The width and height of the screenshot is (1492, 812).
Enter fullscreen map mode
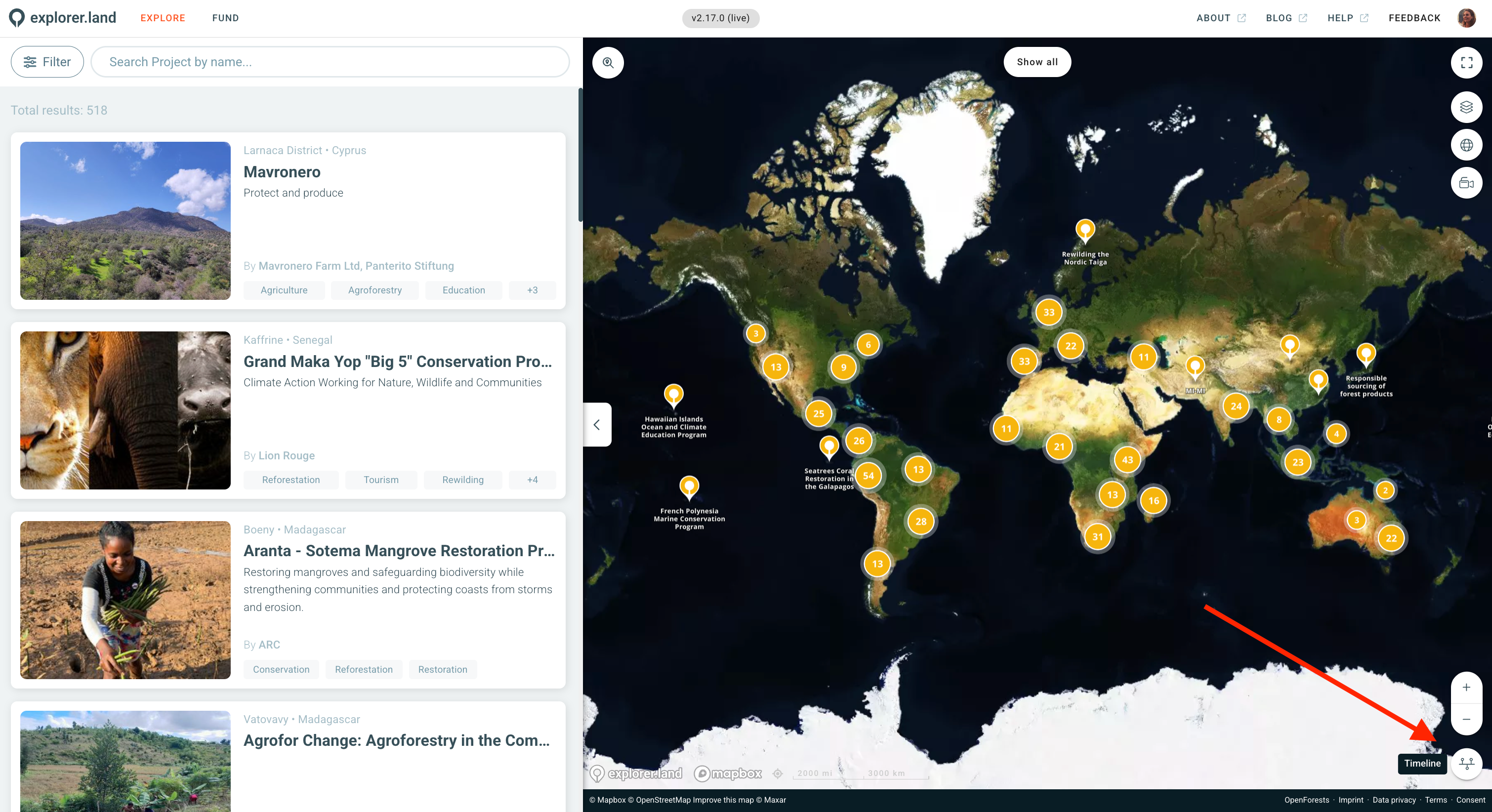pyautogui.click(x=1466, y=63)
